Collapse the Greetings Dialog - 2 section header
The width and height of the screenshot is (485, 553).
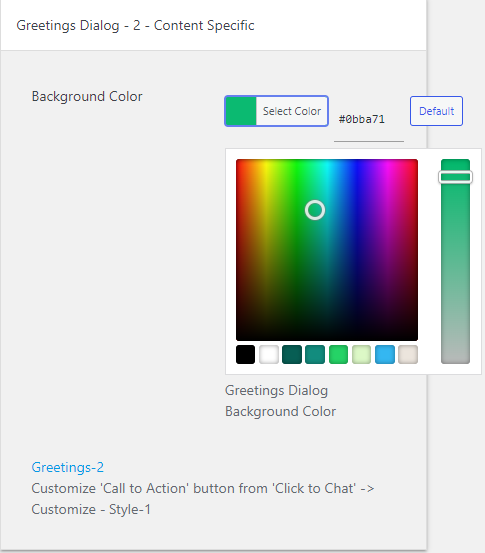coord(213,25)
